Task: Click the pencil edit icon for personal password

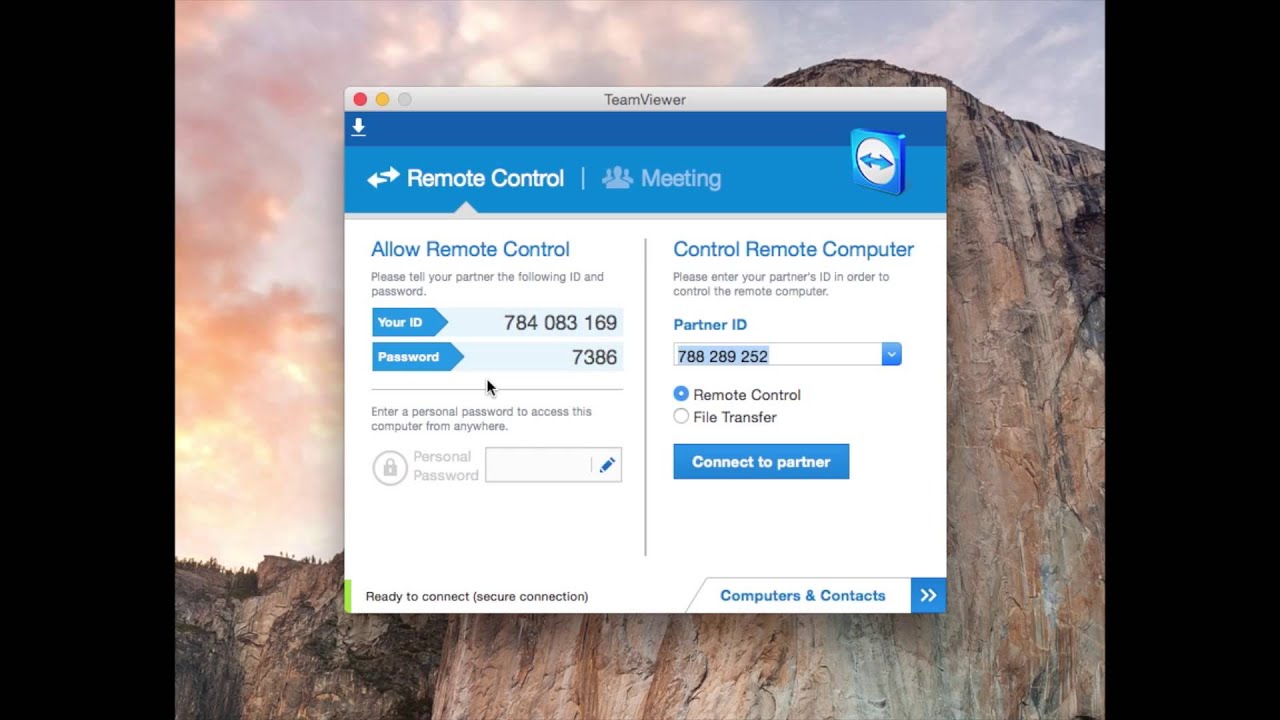Action: tap(607, 465)
